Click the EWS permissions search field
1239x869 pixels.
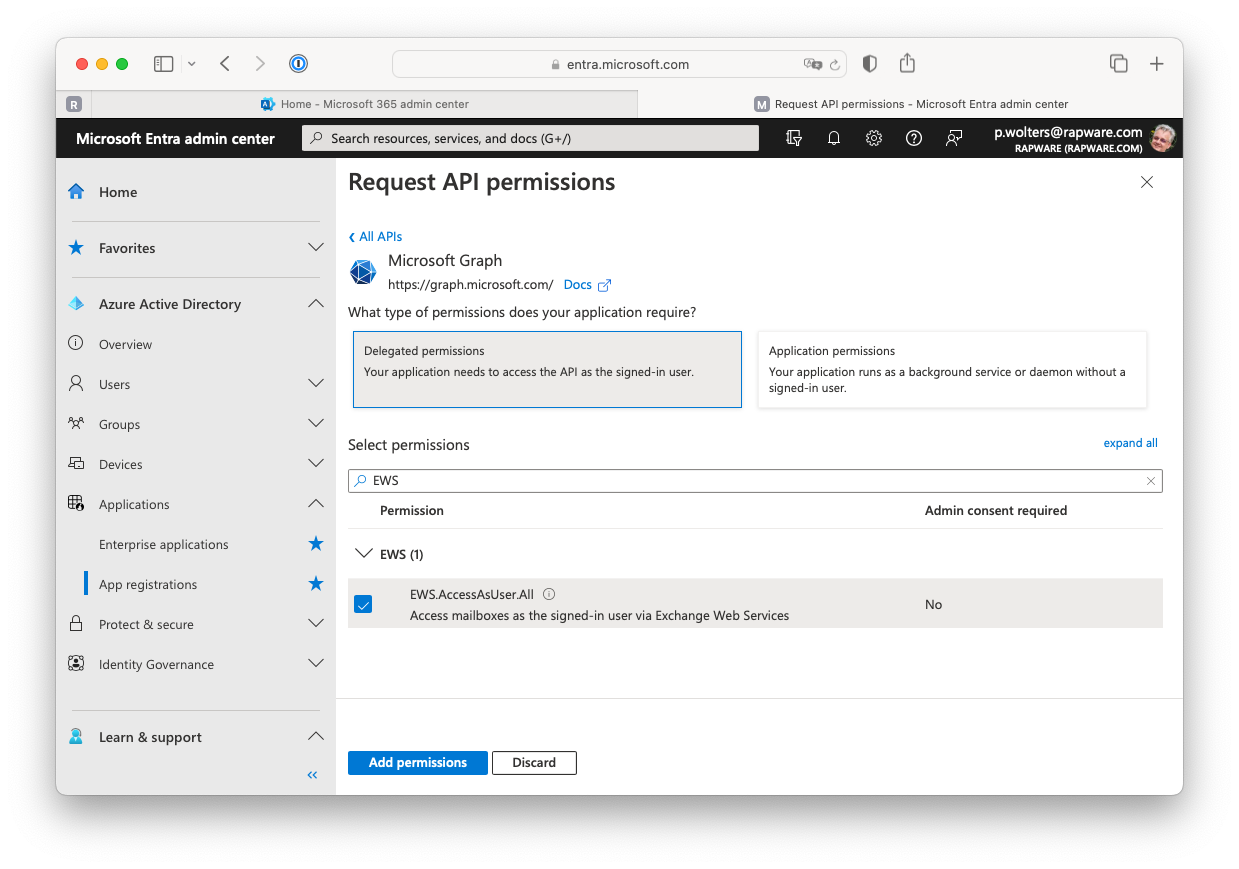[x=755, y=481]
